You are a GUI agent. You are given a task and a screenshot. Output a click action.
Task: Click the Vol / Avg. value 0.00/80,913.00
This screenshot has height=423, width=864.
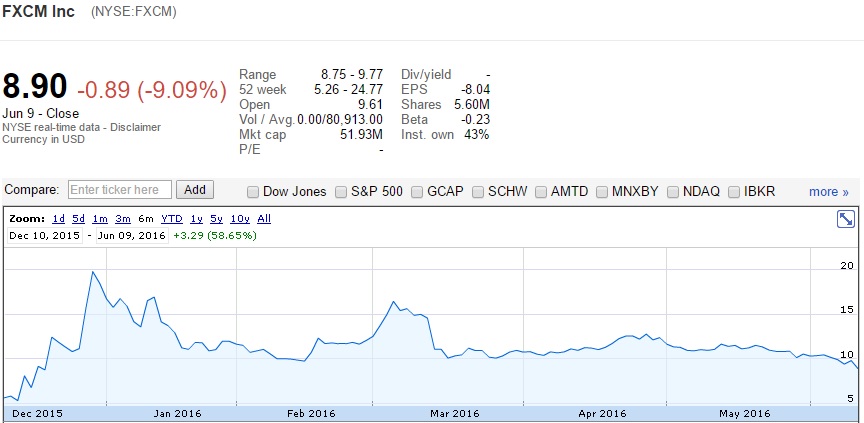tap(340, 120)
